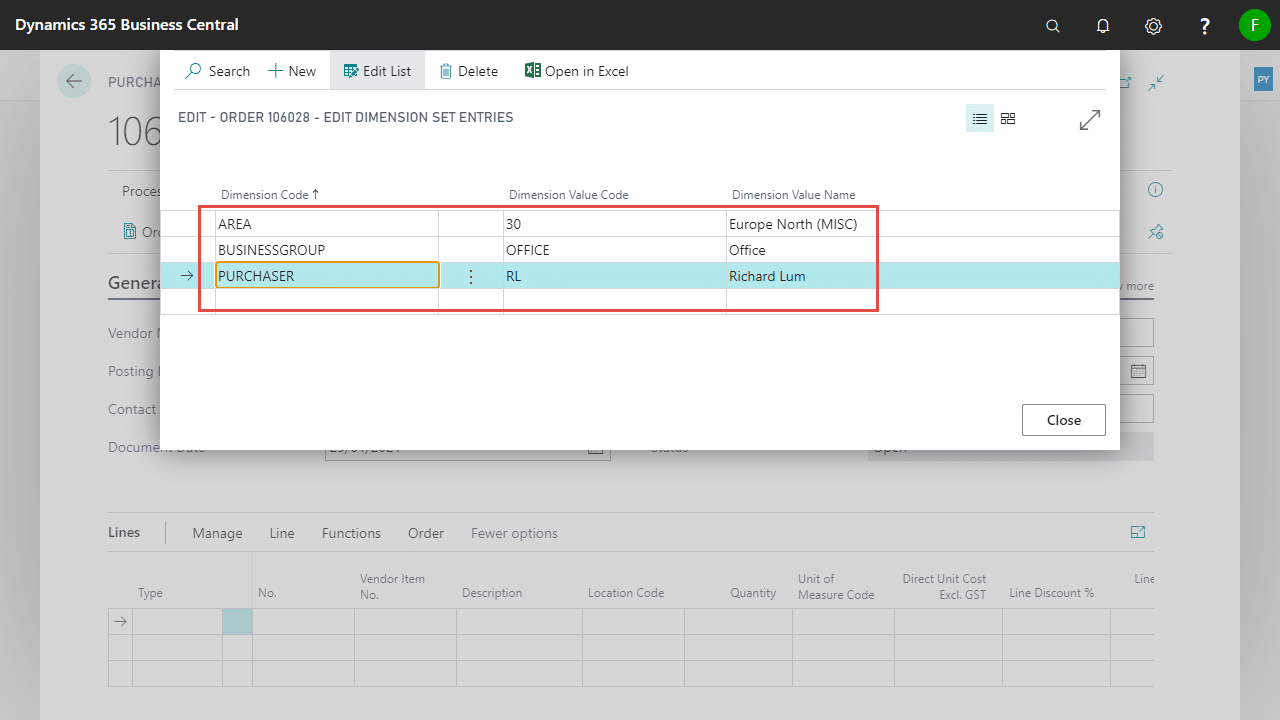Close the dimension set entries dialog
Screen dimensions: 1280x720
click(1063, 419)
